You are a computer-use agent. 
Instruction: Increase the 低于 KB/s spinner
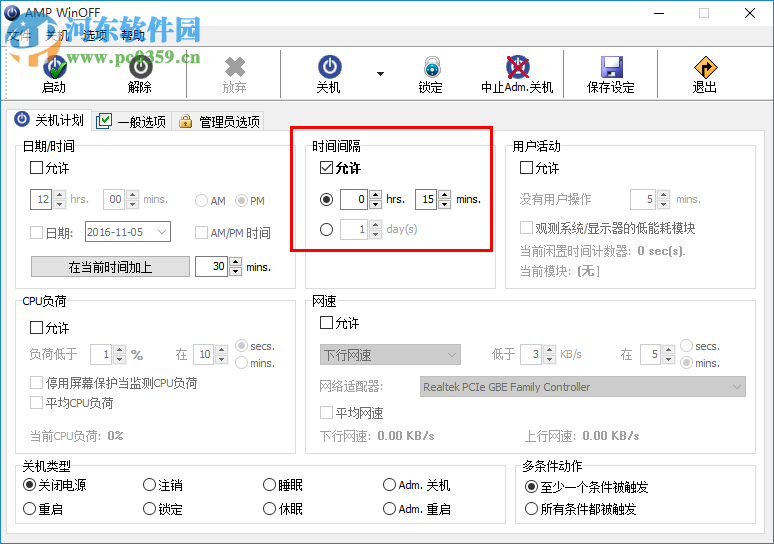click(x=549, y=350)
